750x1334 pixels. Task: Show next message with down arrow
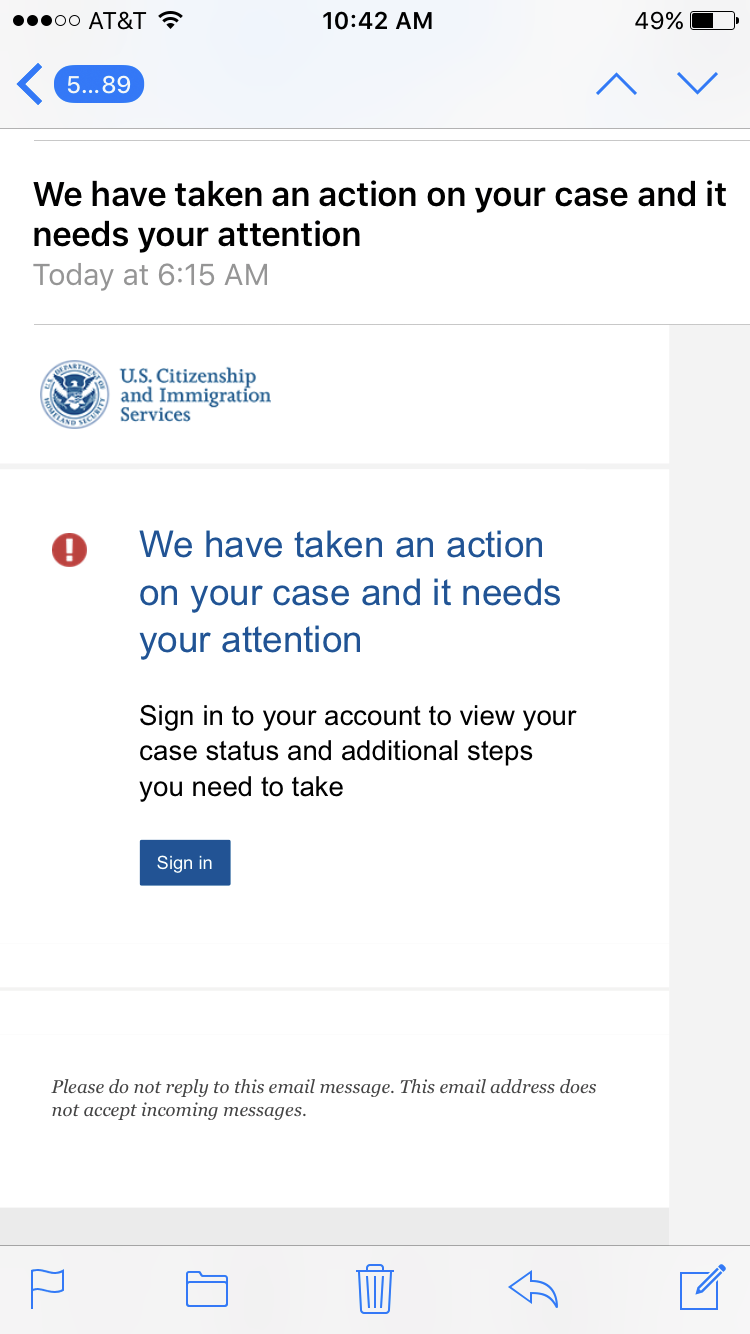[x=697, y=84]
